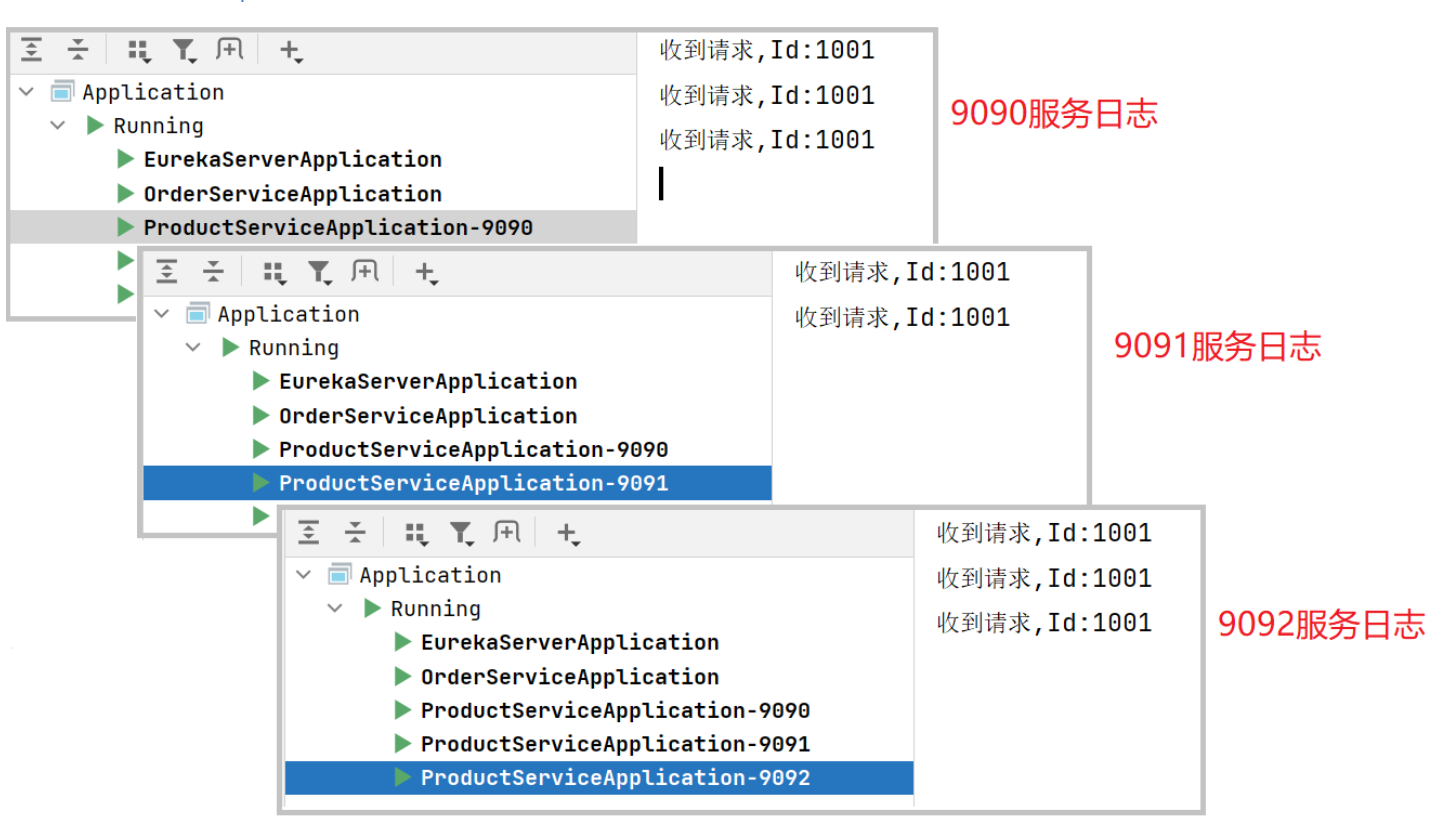The image size is (1455, 827).
Task: Open Filter in the panel with 9090 selected
Action: pos(184,50)
